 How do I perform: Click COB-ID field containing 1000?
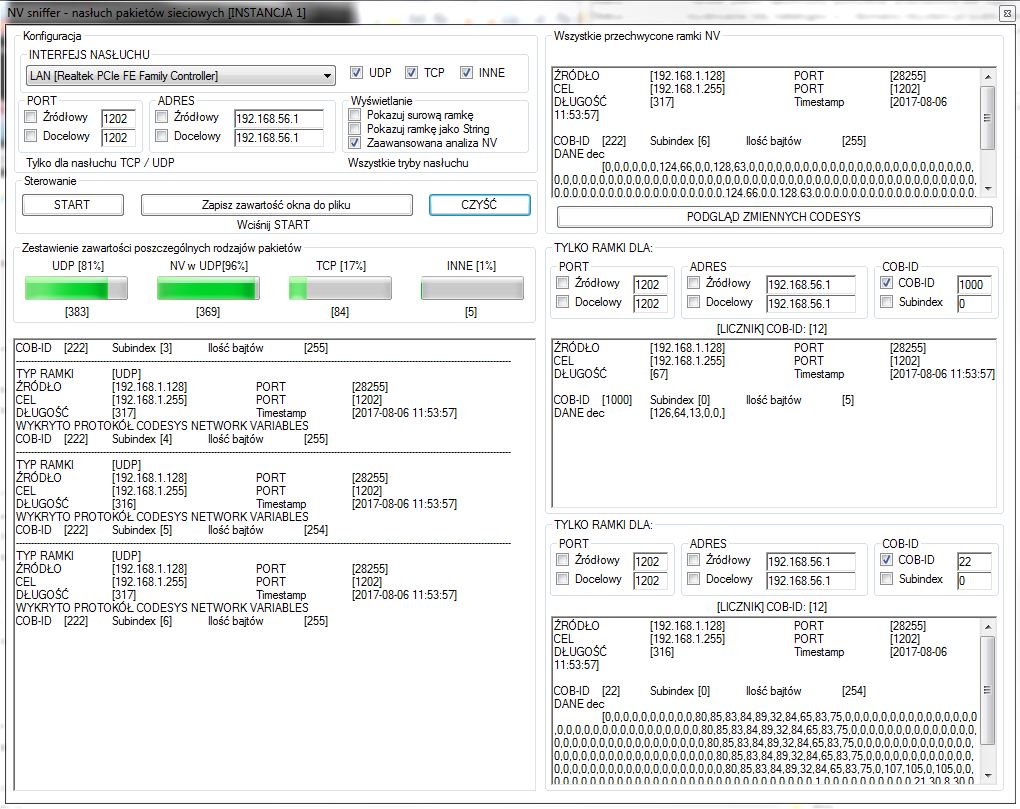click(972, 285)
